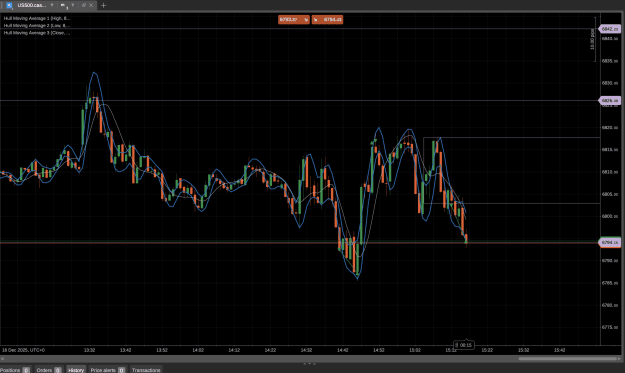Add a new chart tab with plus
This screenshot has width=625, height=373.
tap(104, 5)
